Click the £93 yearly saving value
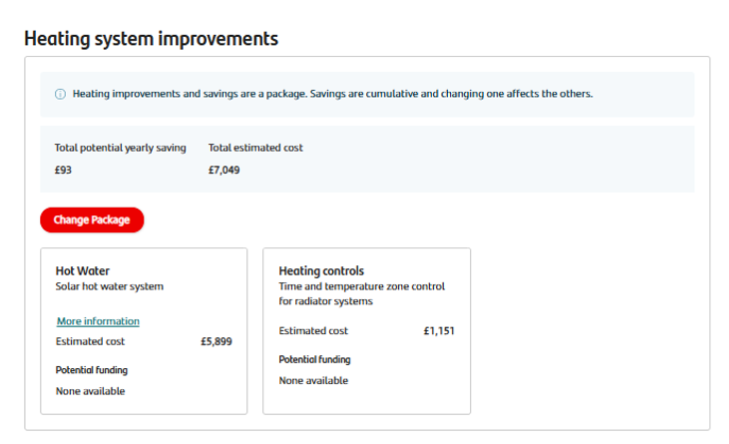Image resolution: width=729 pixels, height=444 pixels. point(63,170)
